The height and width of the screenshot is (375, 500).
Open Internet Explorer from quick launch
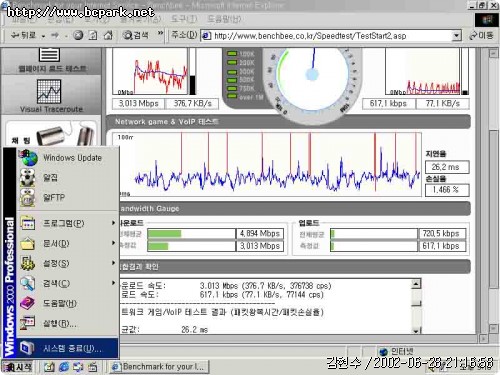tap(64, 367)
